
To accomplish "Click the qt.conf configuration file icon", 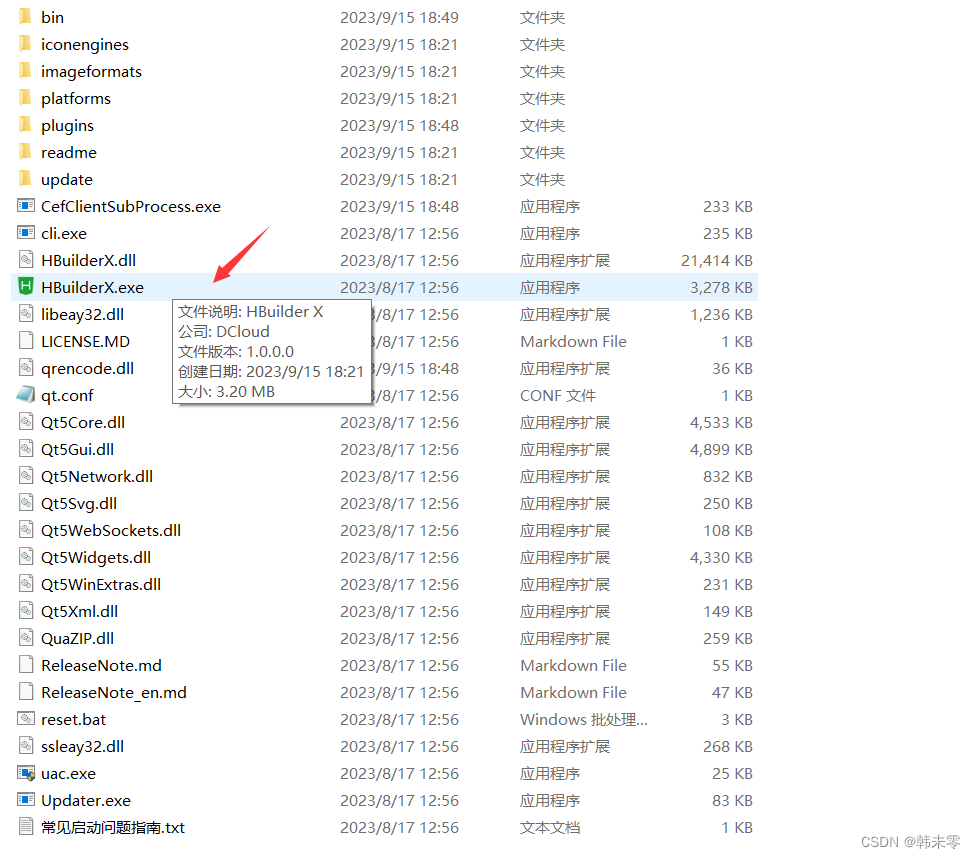I will pos(28,395).
